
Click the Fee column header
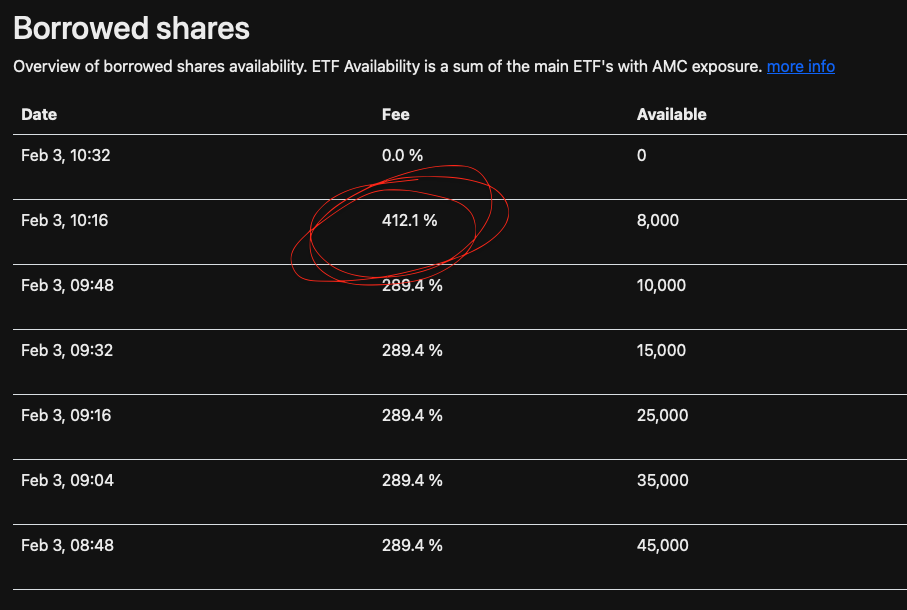tap(396, 114)
